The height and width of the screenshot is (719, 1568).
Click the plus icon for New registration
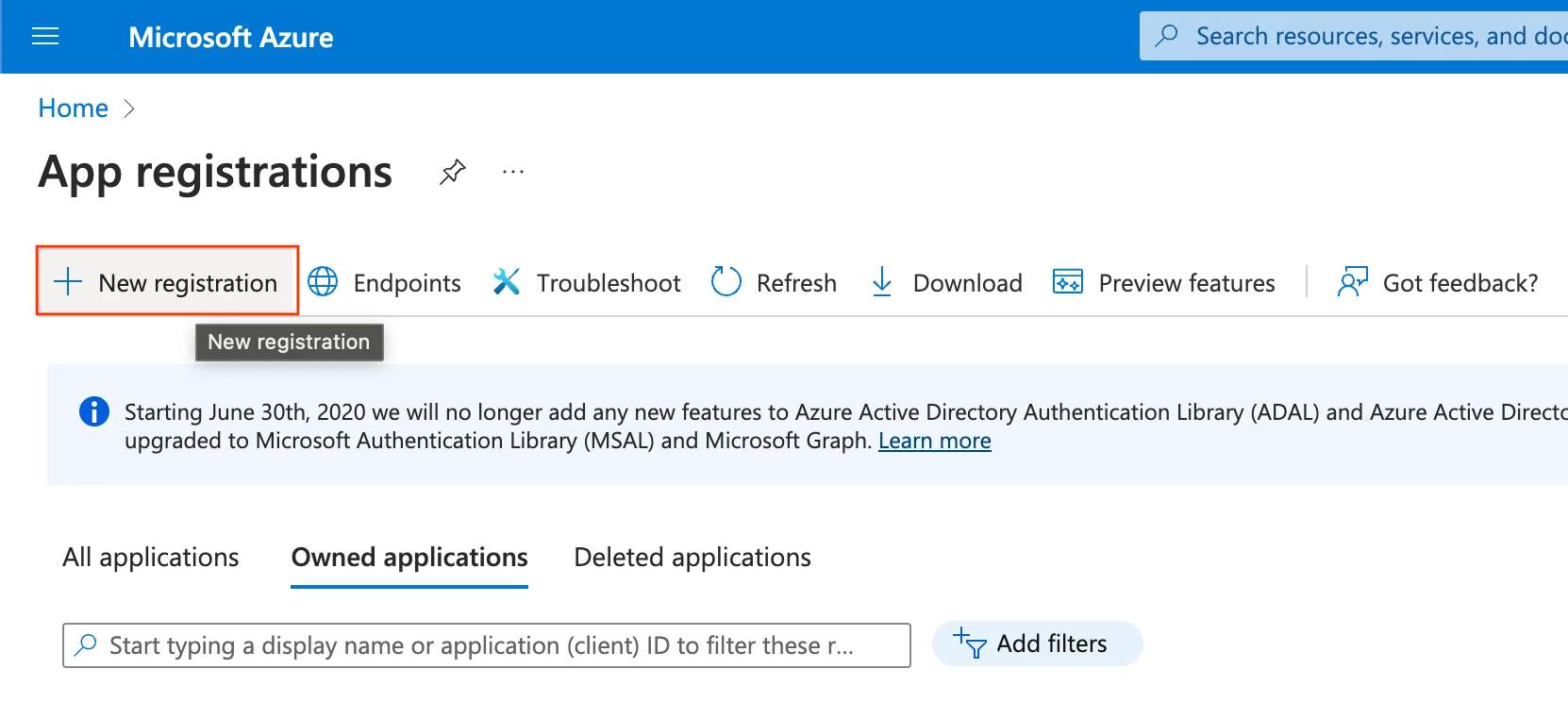(x=68, y=282)
